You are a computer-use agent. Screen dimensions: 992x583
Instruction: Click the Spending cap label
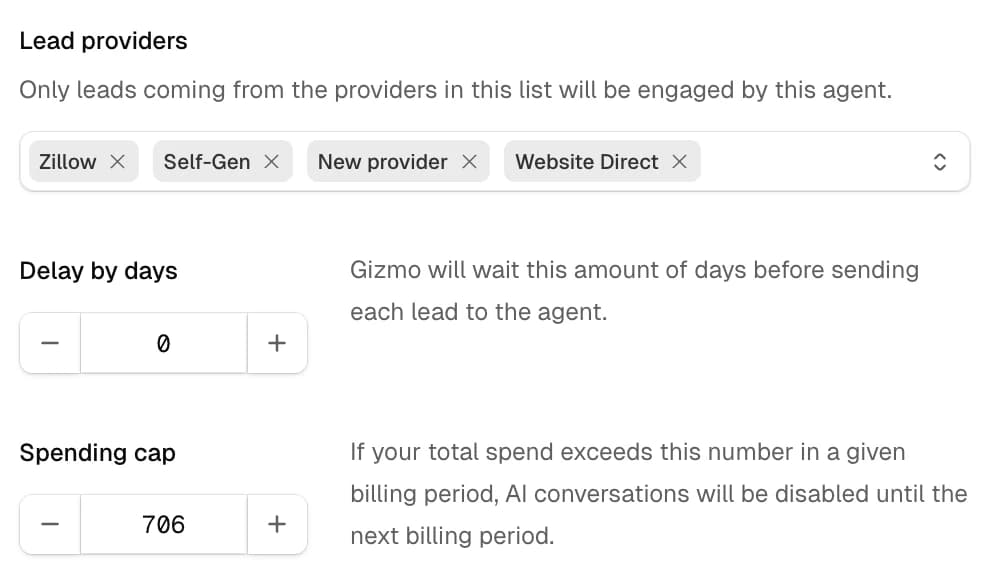(x=97, y=453)
